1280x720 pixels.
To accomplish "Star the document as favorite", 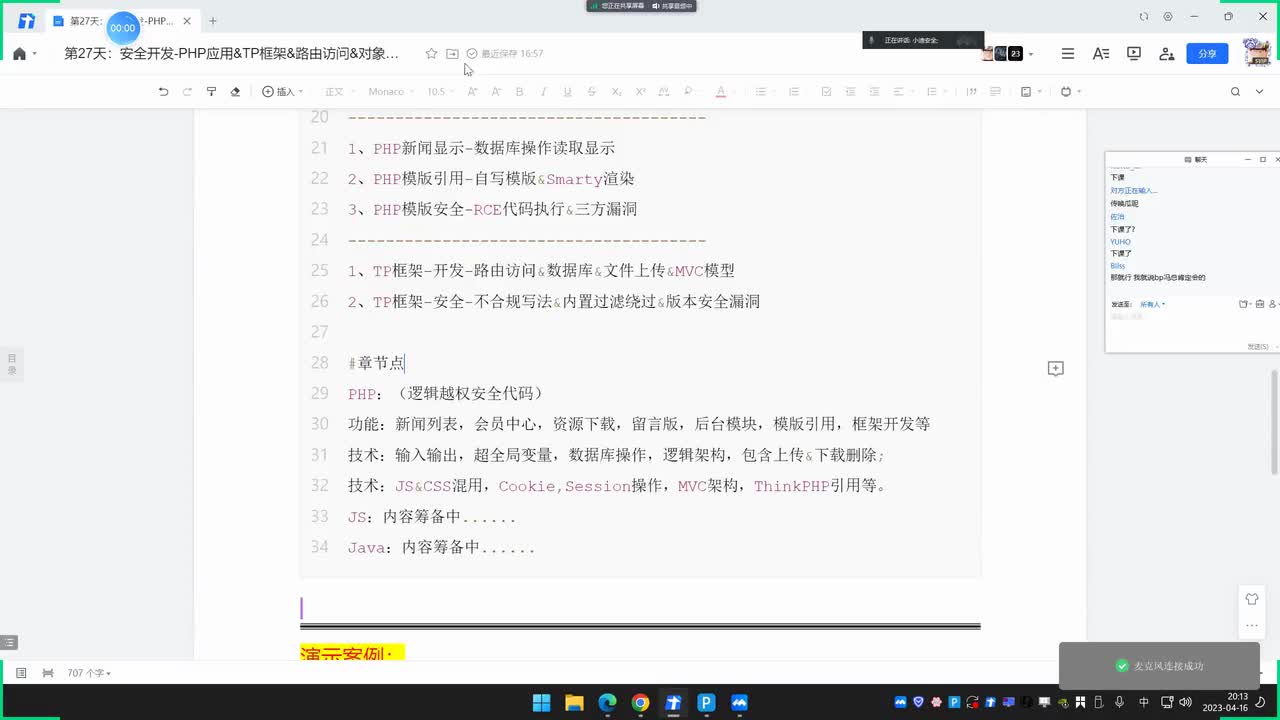I will pyautogui.click(x=431, y=54).
